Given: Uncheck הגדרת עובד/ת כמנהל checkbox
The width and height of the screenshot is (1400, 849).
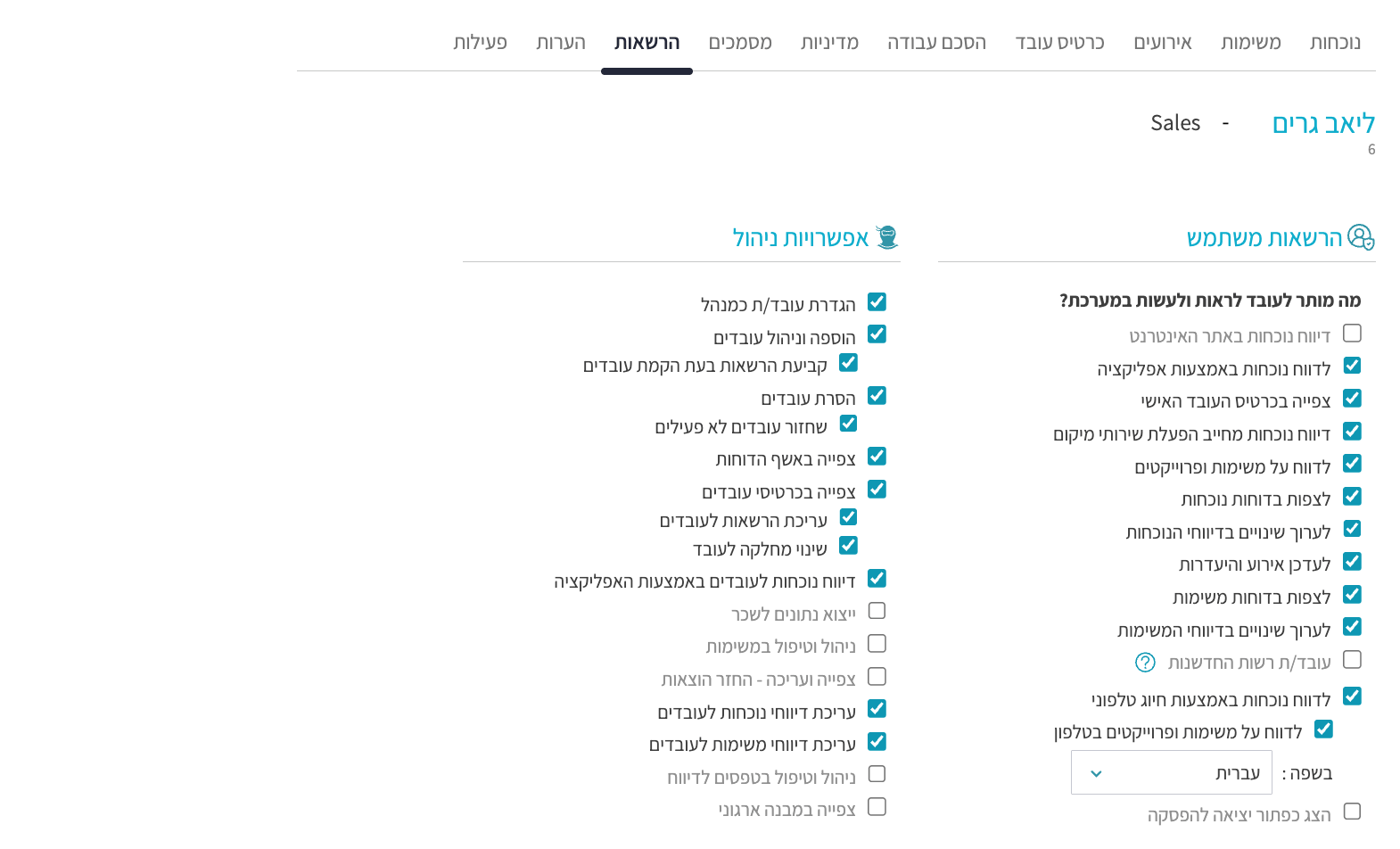Looking at the screenshot, I should click(x=877, y=302).
